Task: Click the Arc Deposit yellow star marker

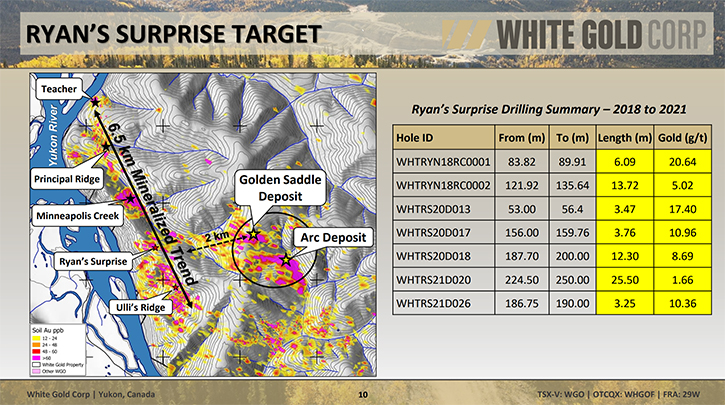Action: 287,260
